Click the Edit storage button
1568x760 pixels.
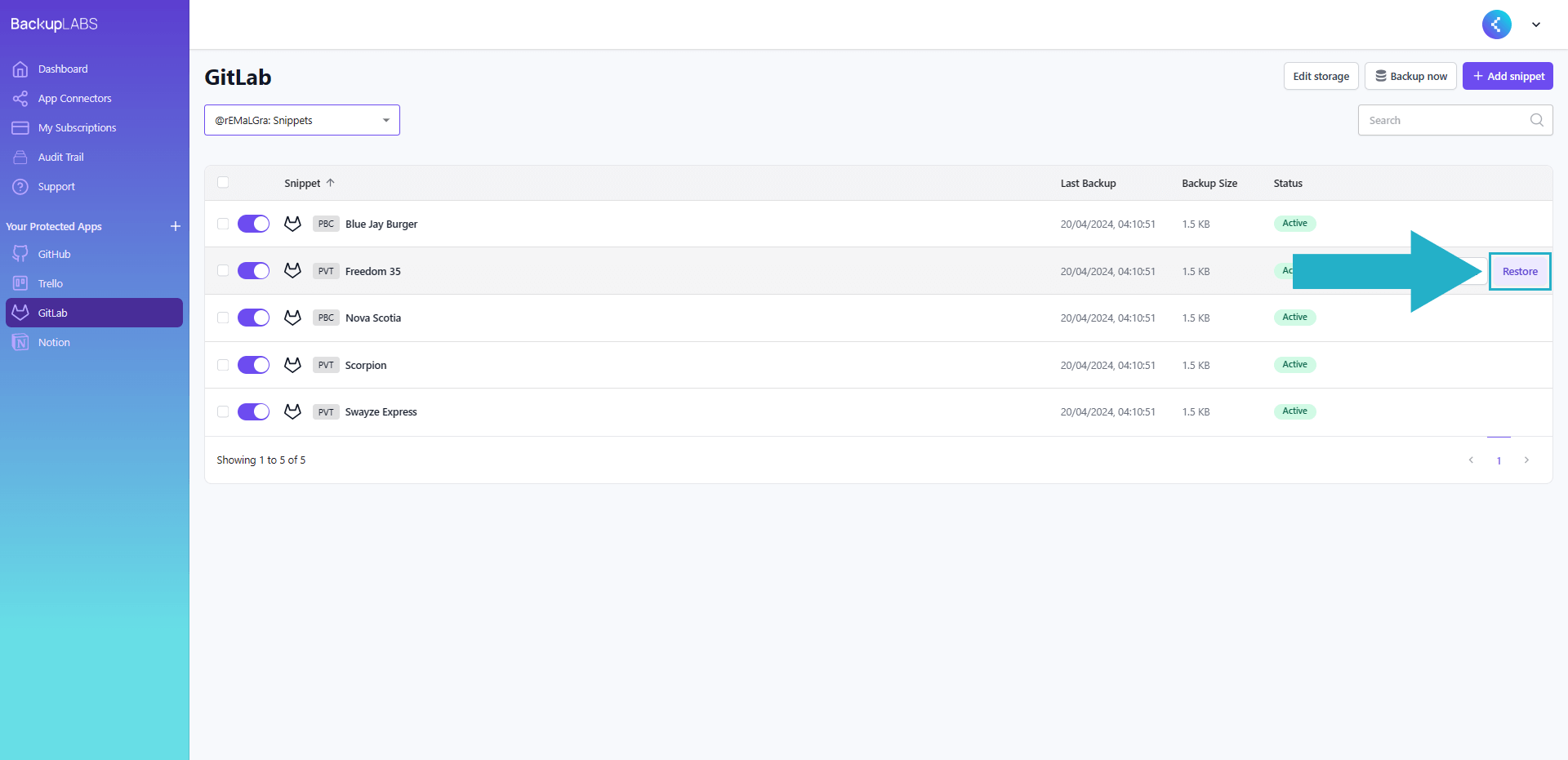click(1321, 76)
